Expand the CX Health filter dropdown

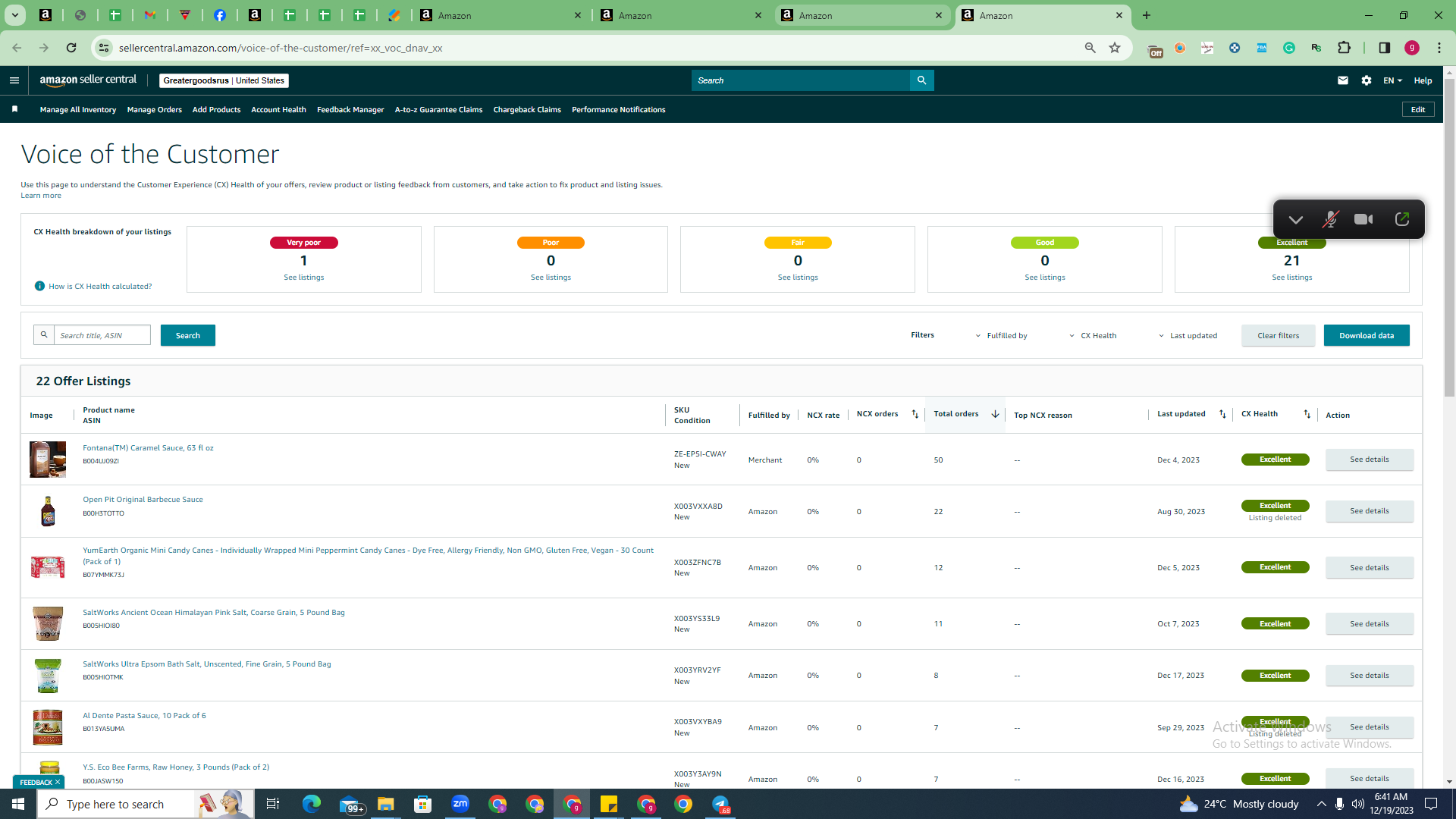click(x=1093, y=336)
